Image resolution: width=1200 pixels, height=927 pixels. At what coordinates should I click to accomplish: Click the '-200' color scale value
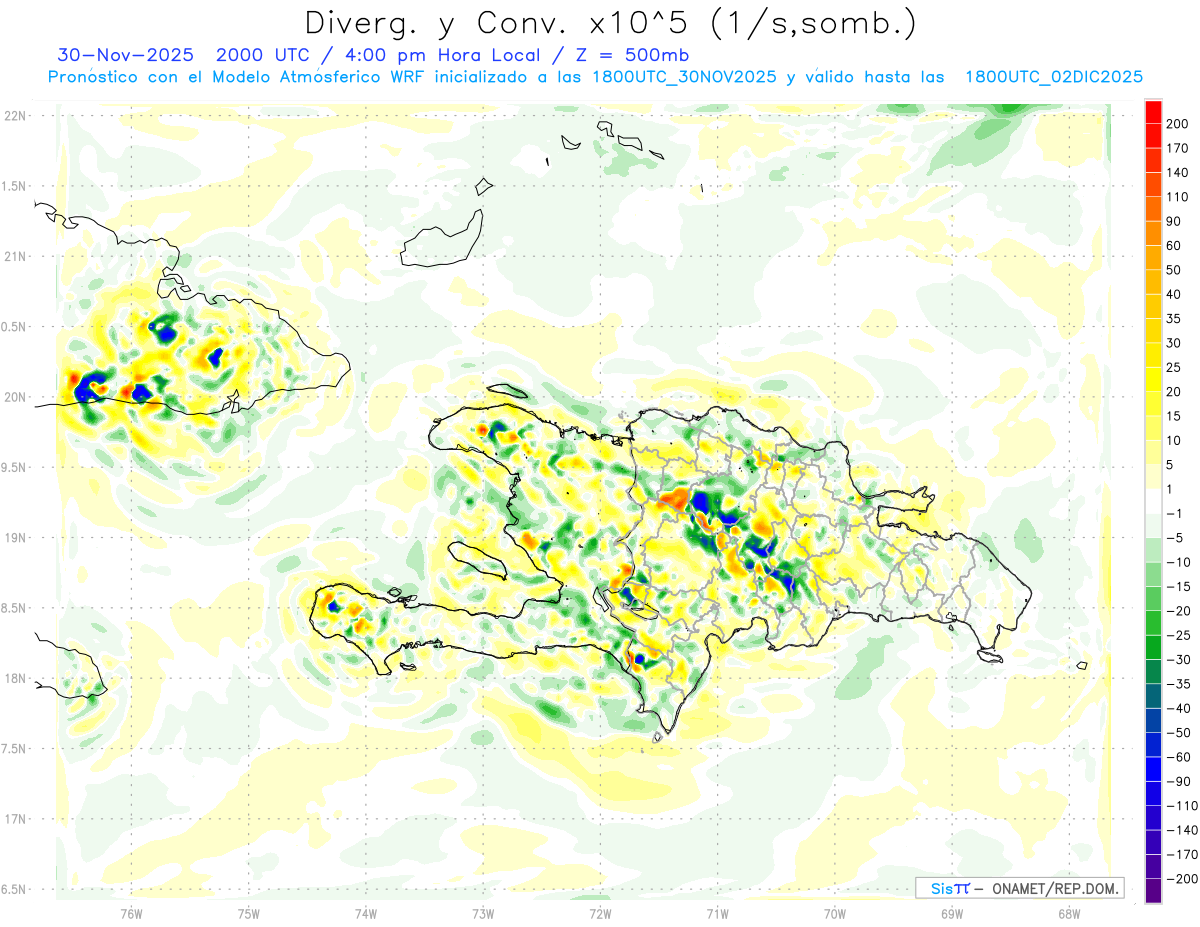[1180, 878]
